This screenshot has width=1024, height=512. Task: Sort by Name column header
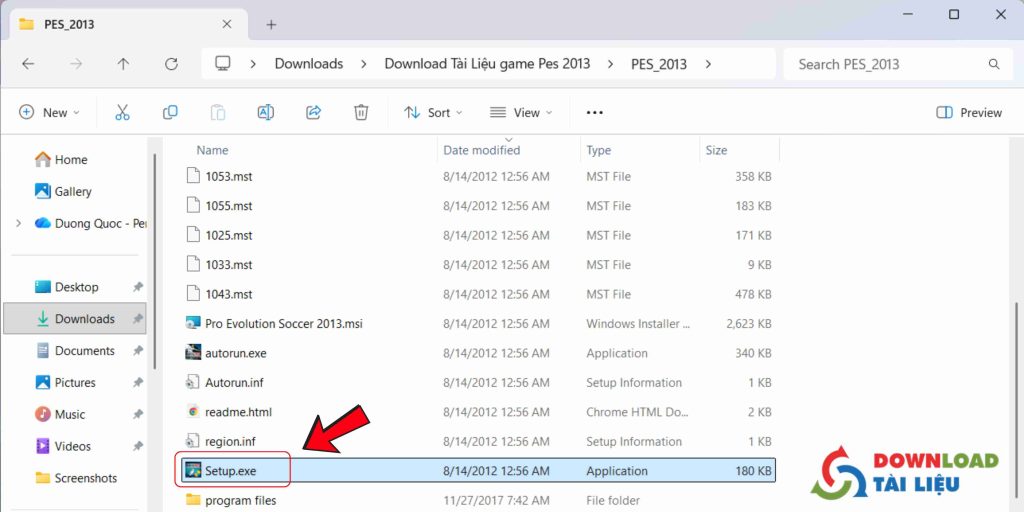coord(212,150)
